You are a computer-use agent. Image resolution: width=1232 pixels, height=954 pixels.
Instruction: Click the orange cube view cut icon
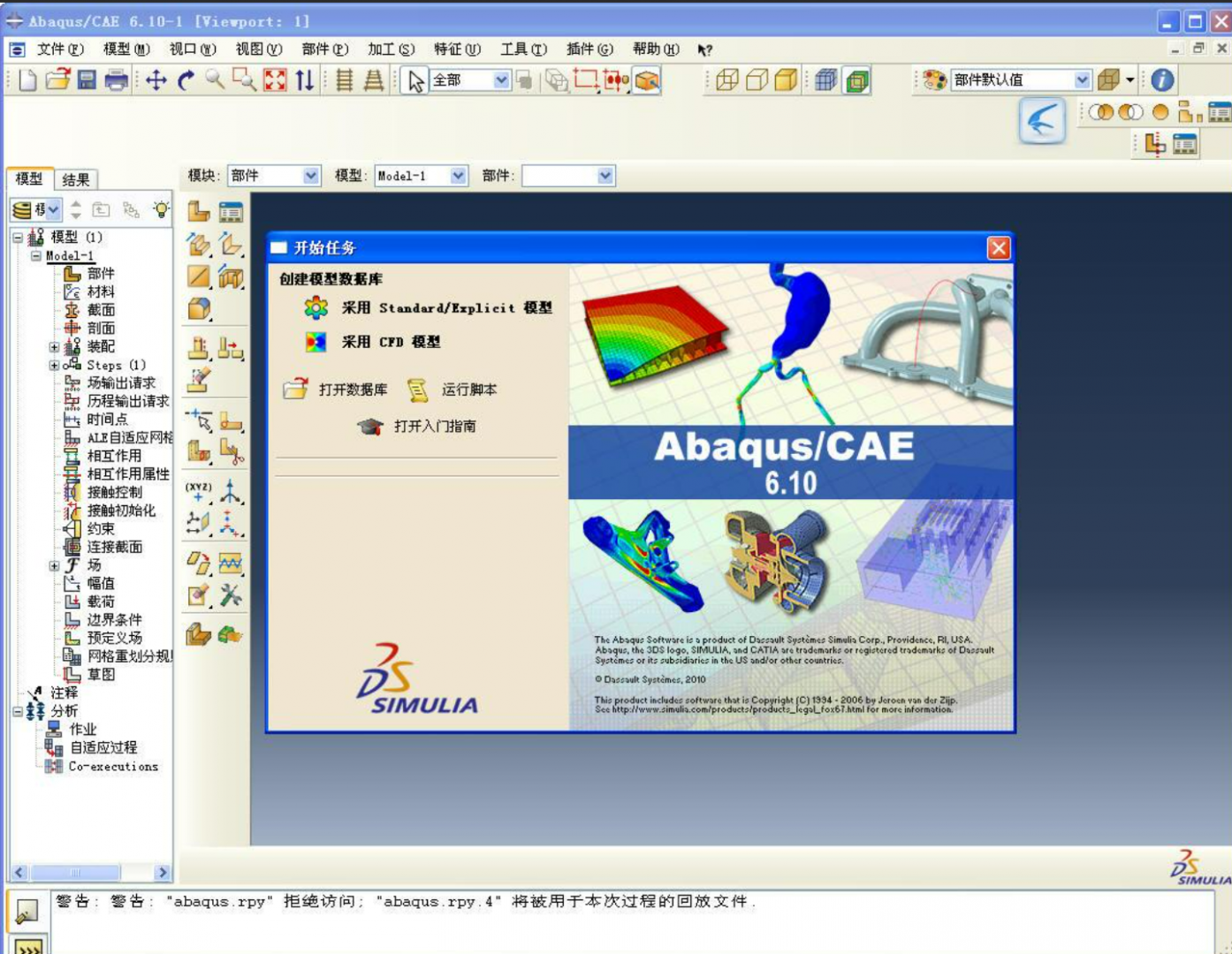pyautogui.click(x=647, y=80)
